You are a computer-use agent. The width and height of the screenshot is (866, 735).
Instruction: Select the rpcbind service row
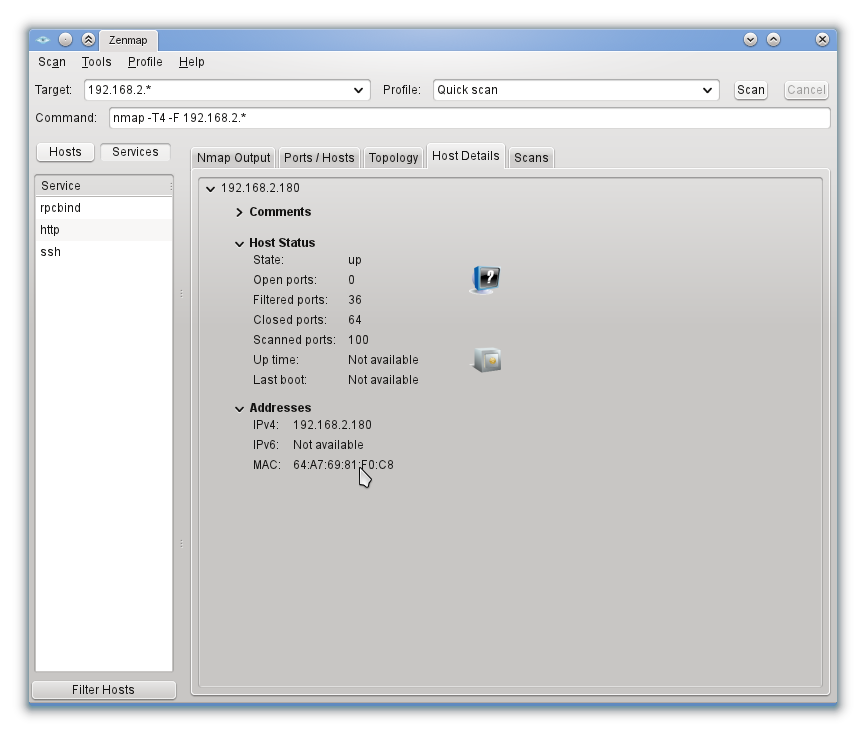[104, 208]
